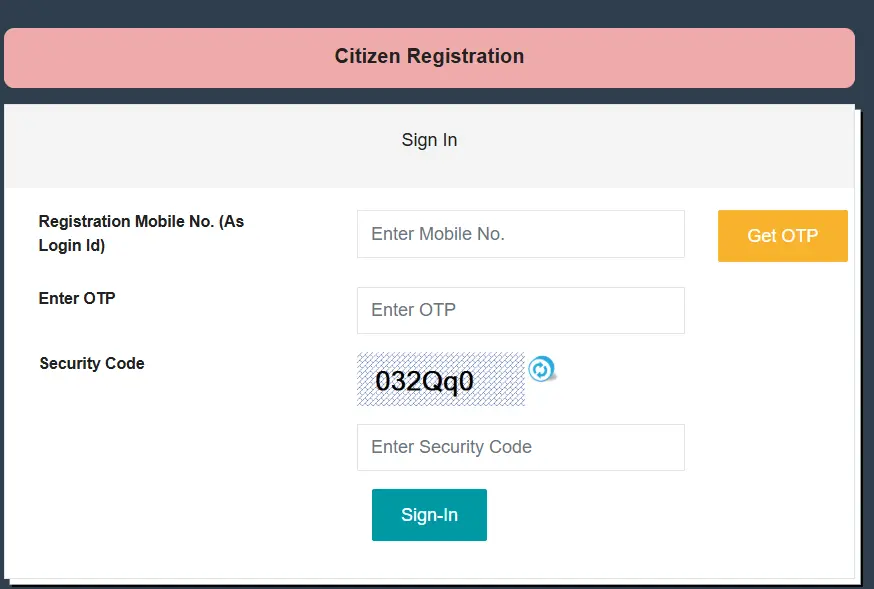Screen dimensions: 874x589
Task: Click the Sign In section heading
Action: click(x=429, y=140)
